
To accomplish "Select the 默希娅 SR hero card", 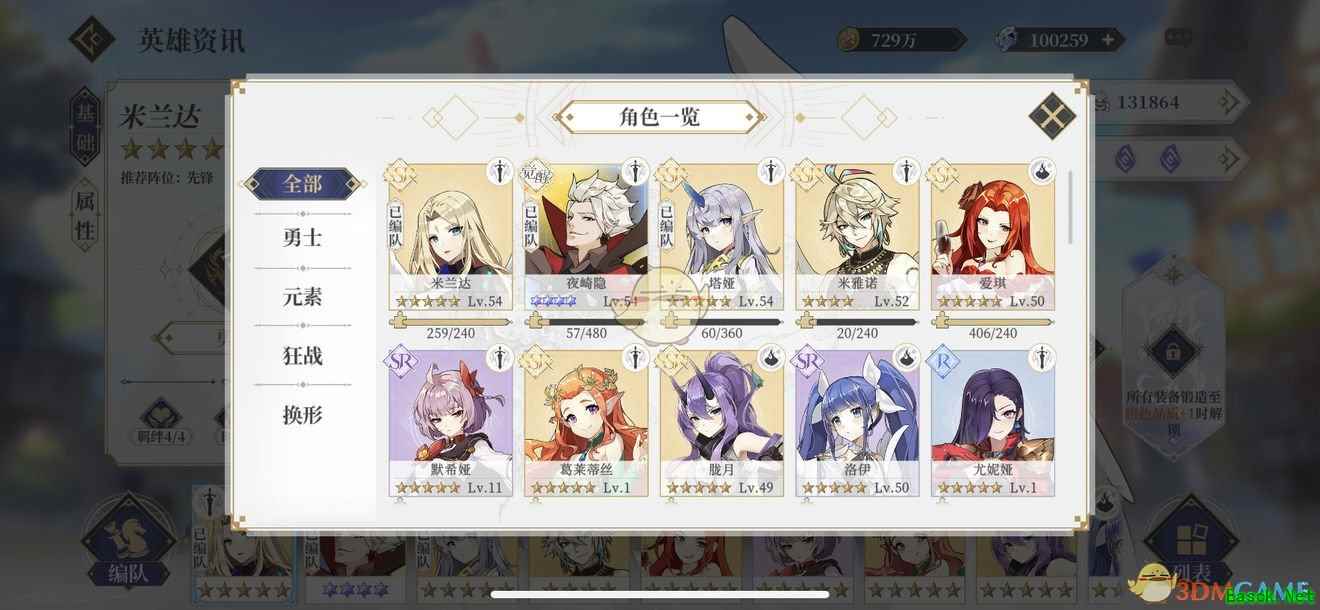I will click(x=450, y=423).
